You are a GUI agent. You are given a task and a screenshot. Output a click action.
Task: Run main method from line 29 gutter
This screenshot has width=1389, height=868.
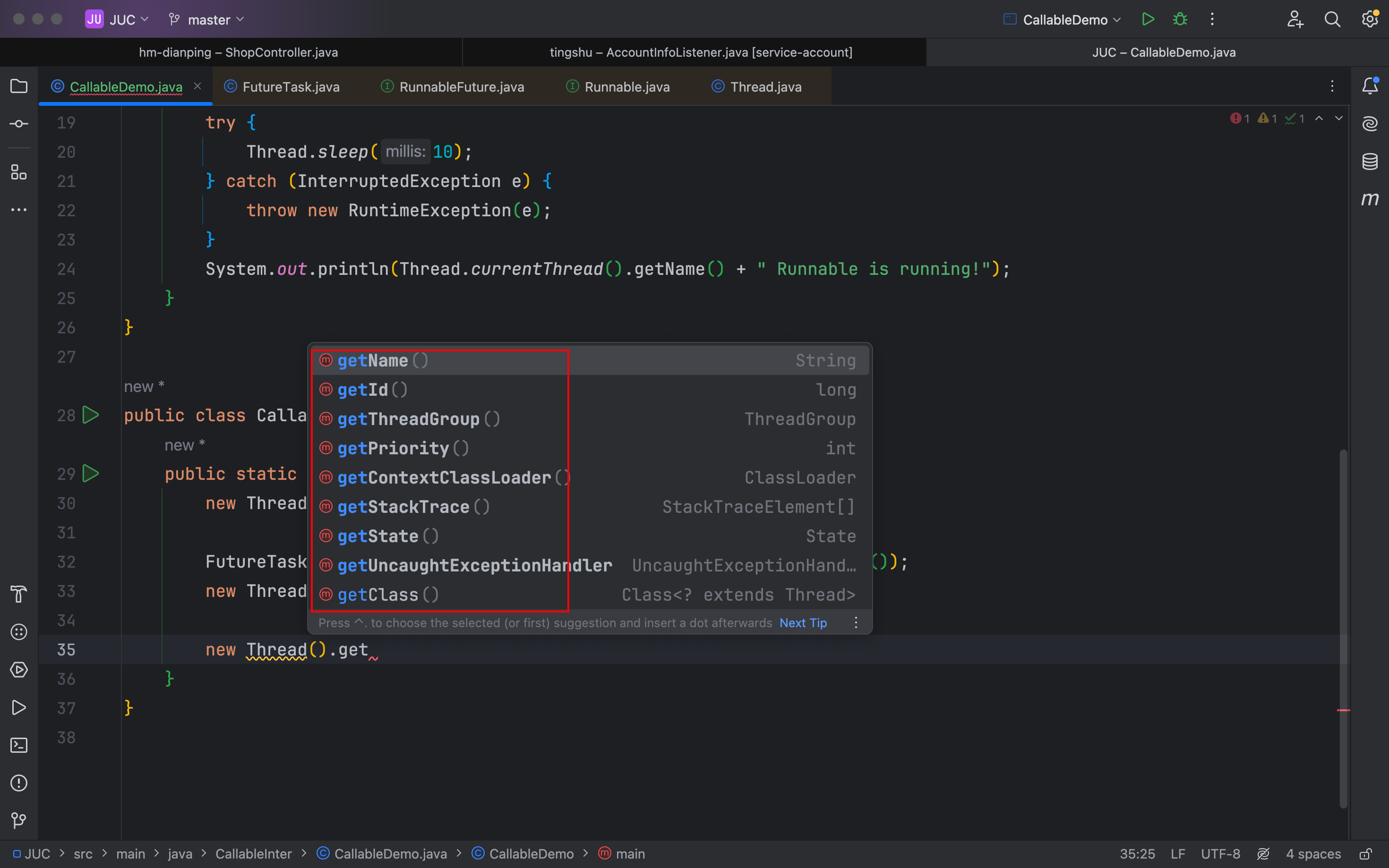pos(91,474)
